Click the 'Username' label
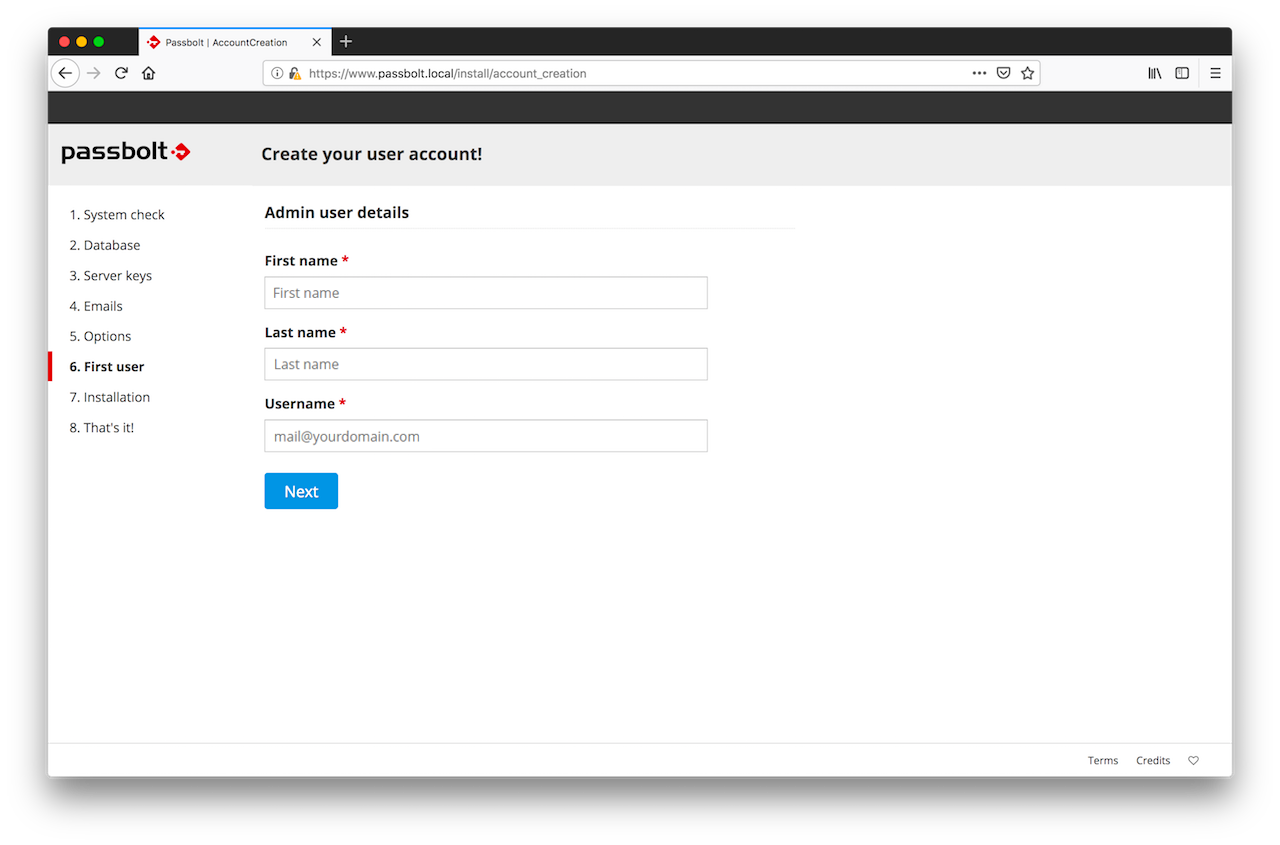1280x845 pixels. [300, 404]
